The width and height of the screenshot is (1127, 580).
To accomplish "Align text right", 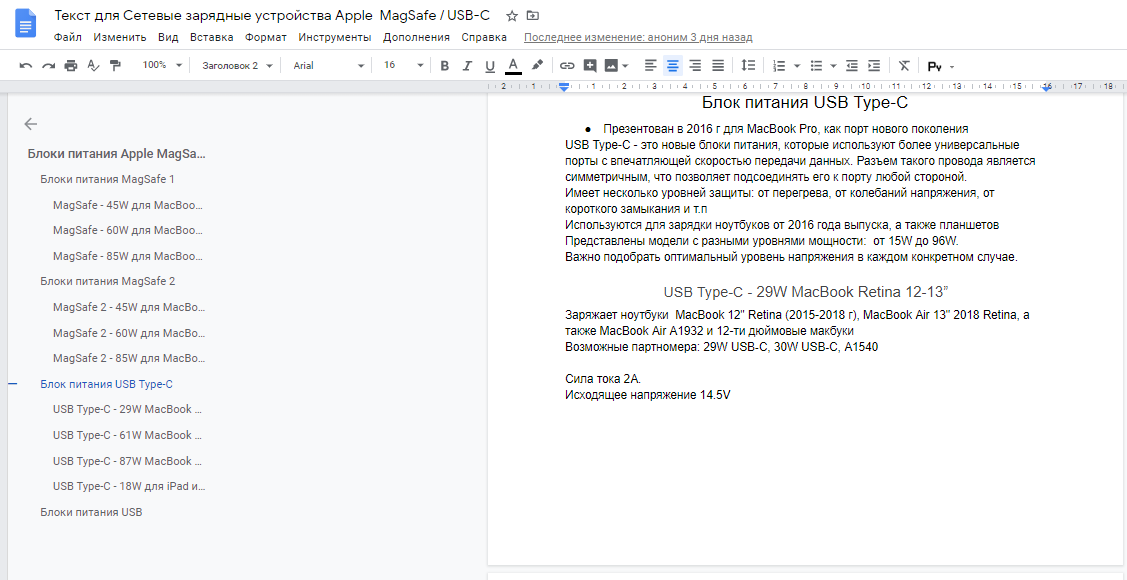I will click(695, 65).
